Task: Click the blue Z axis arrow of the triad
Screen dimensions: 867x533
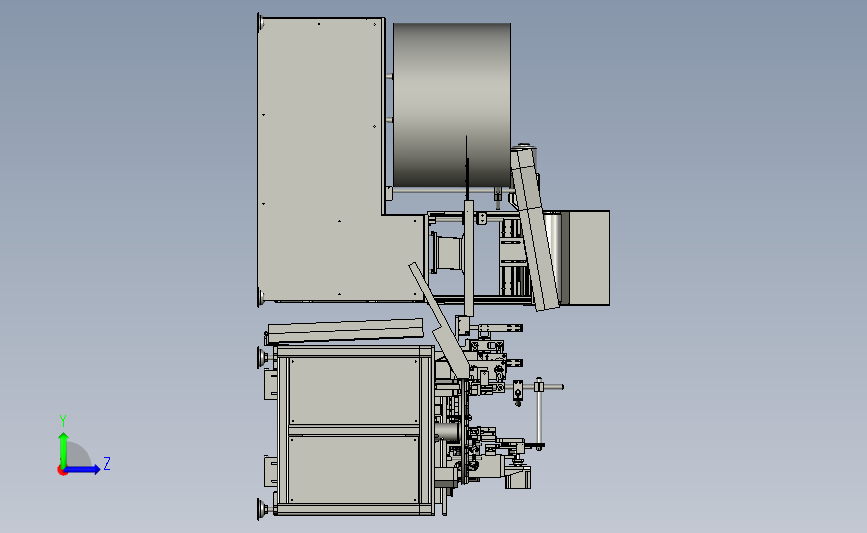Action: click(x=83, y=470)
